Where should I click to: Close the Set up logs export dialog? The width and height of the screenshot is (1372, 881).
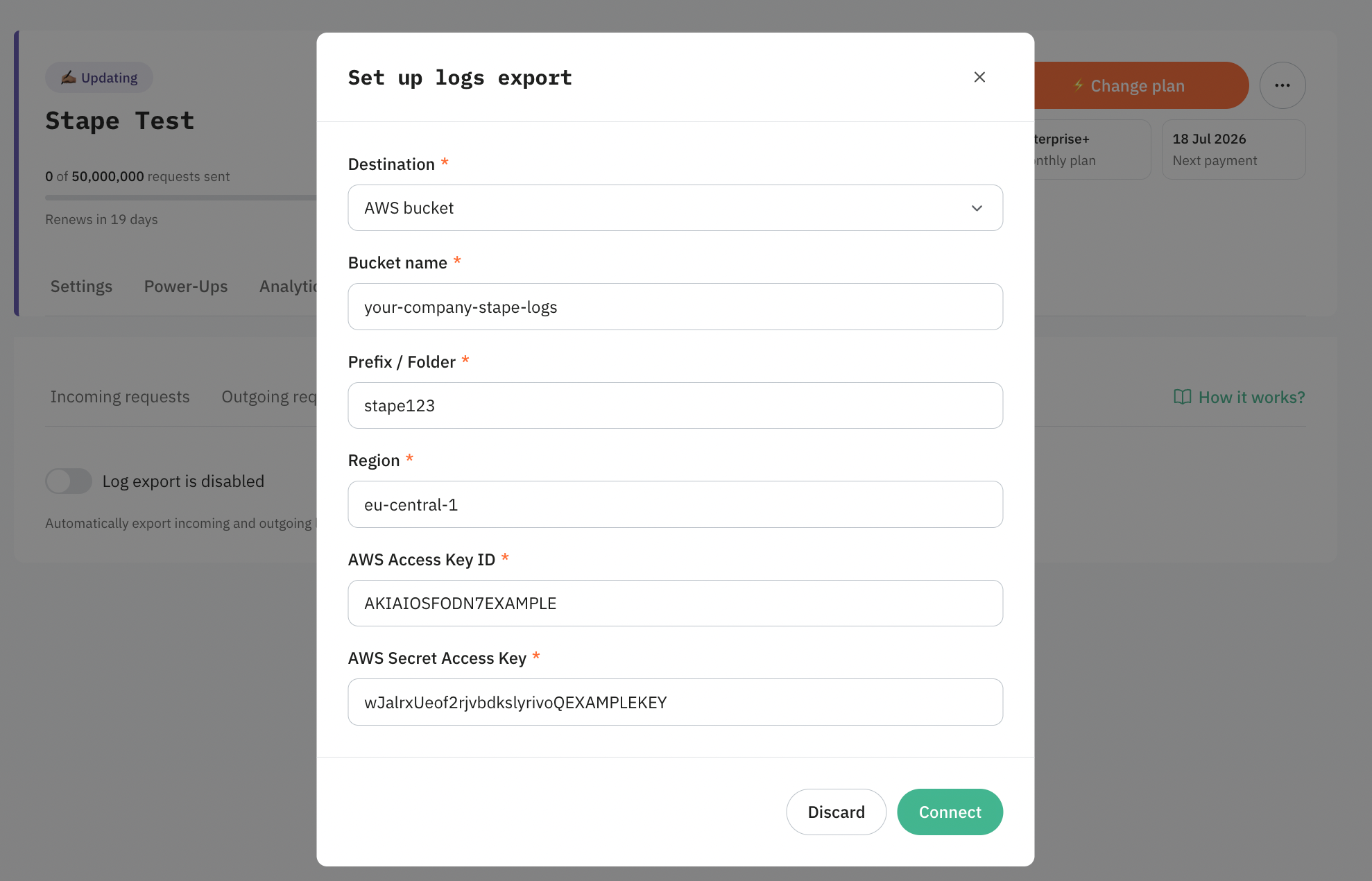tap(979, 77)
